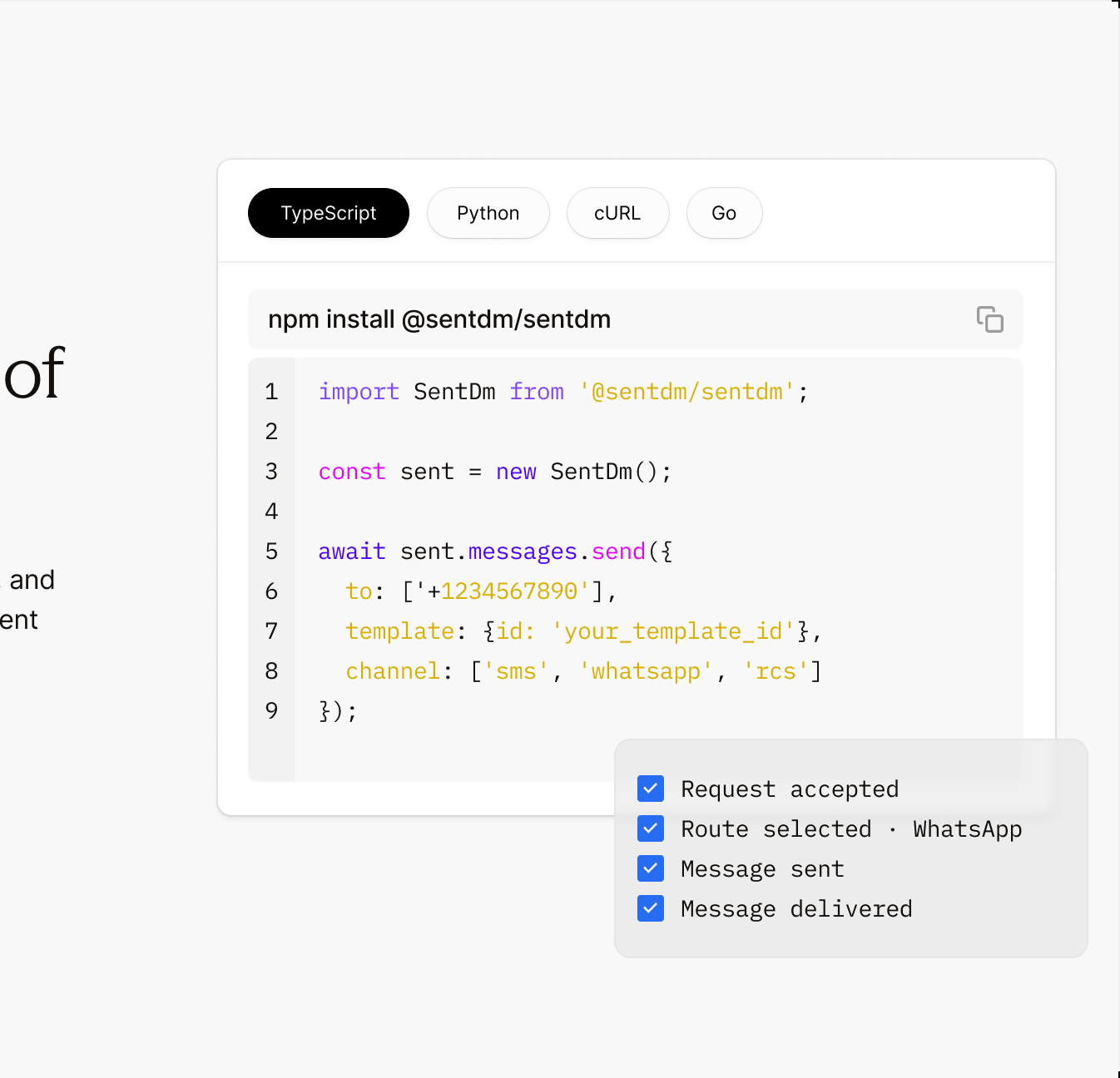
Task: Copy the npm install command
Action: (x=990, y=319)
